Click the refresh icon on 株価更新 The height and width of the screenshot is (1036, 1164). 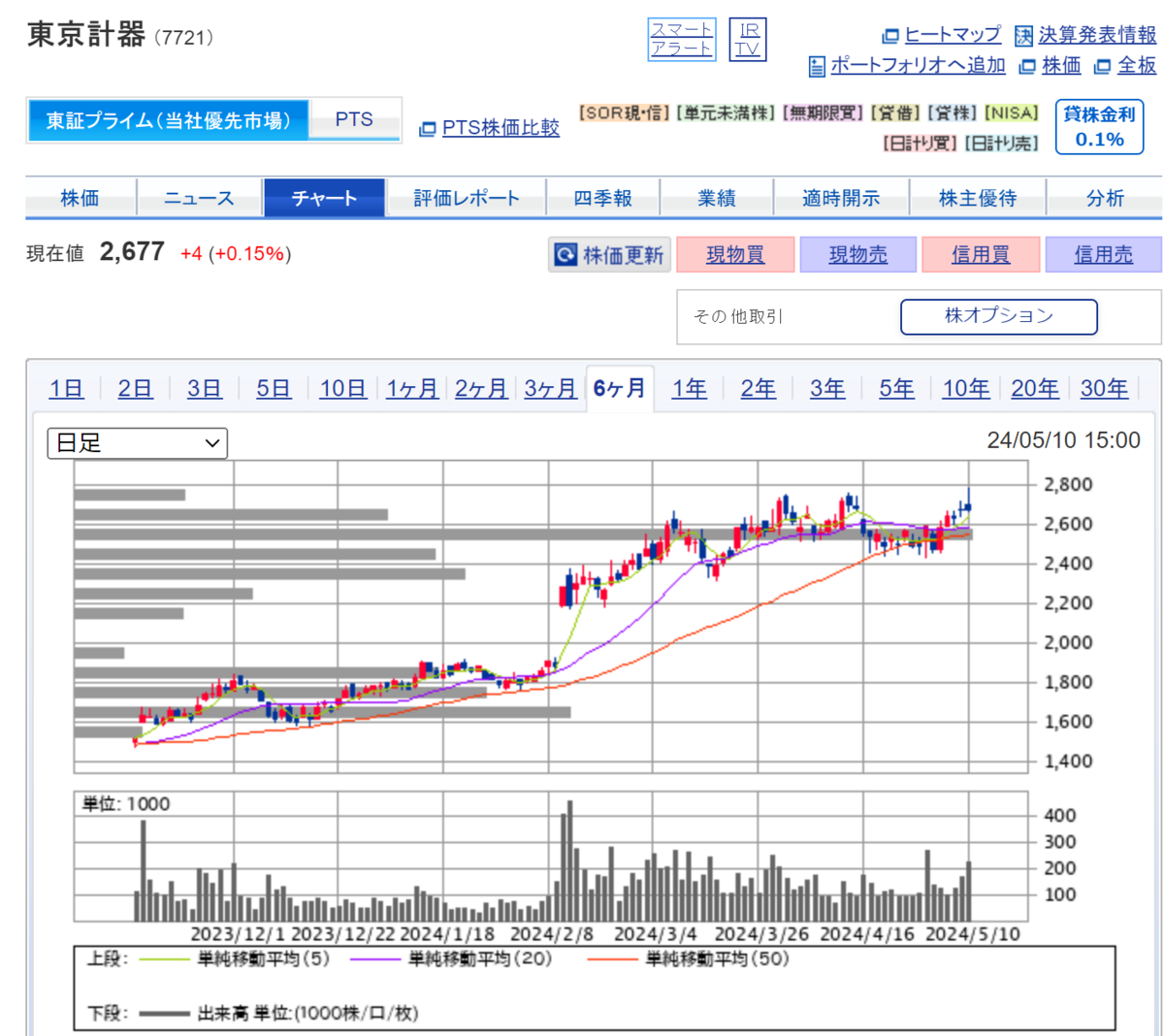566,254
